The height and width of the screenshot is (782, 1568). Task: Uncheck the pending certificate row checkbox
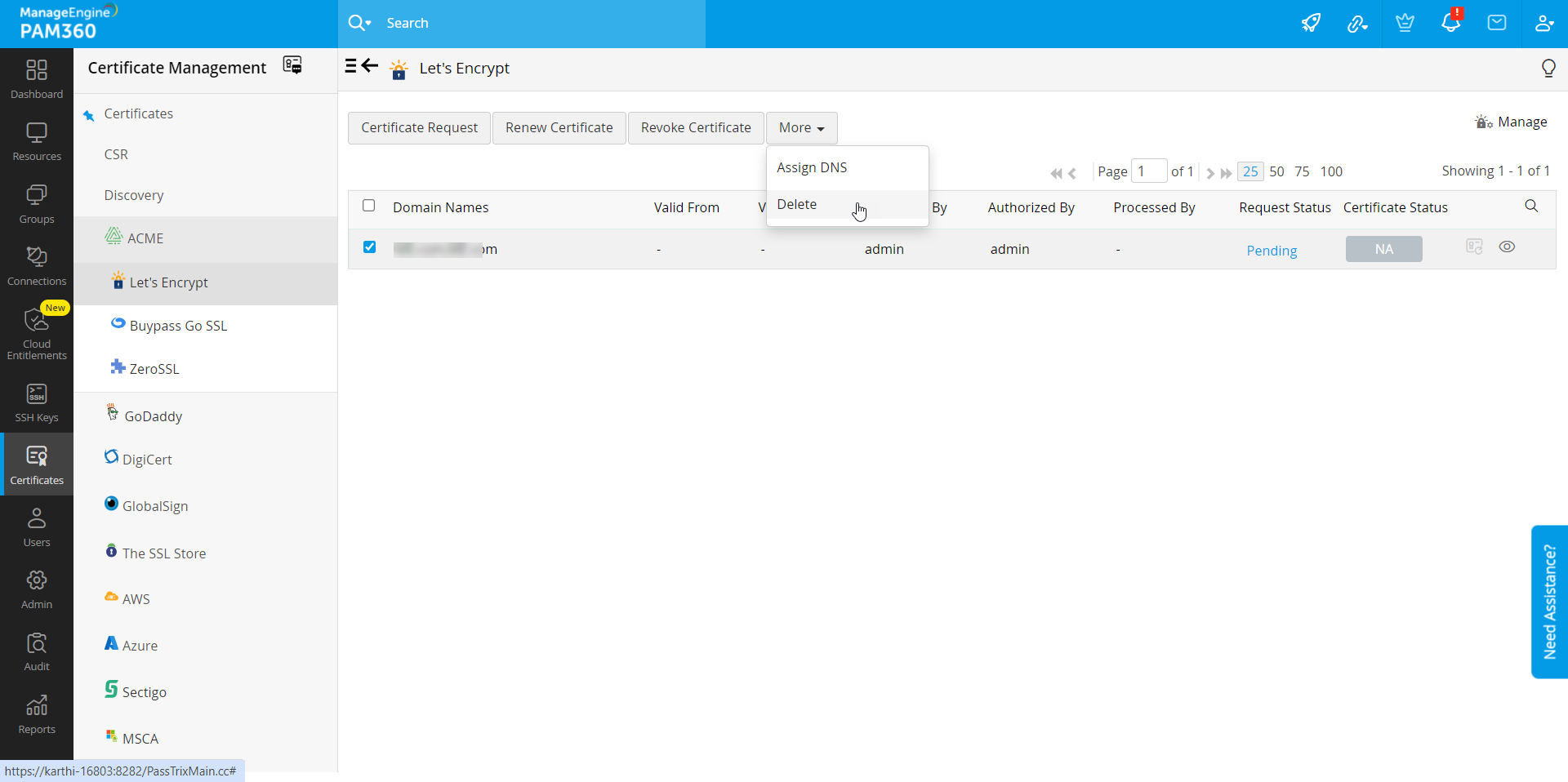(x=370, y=247)
